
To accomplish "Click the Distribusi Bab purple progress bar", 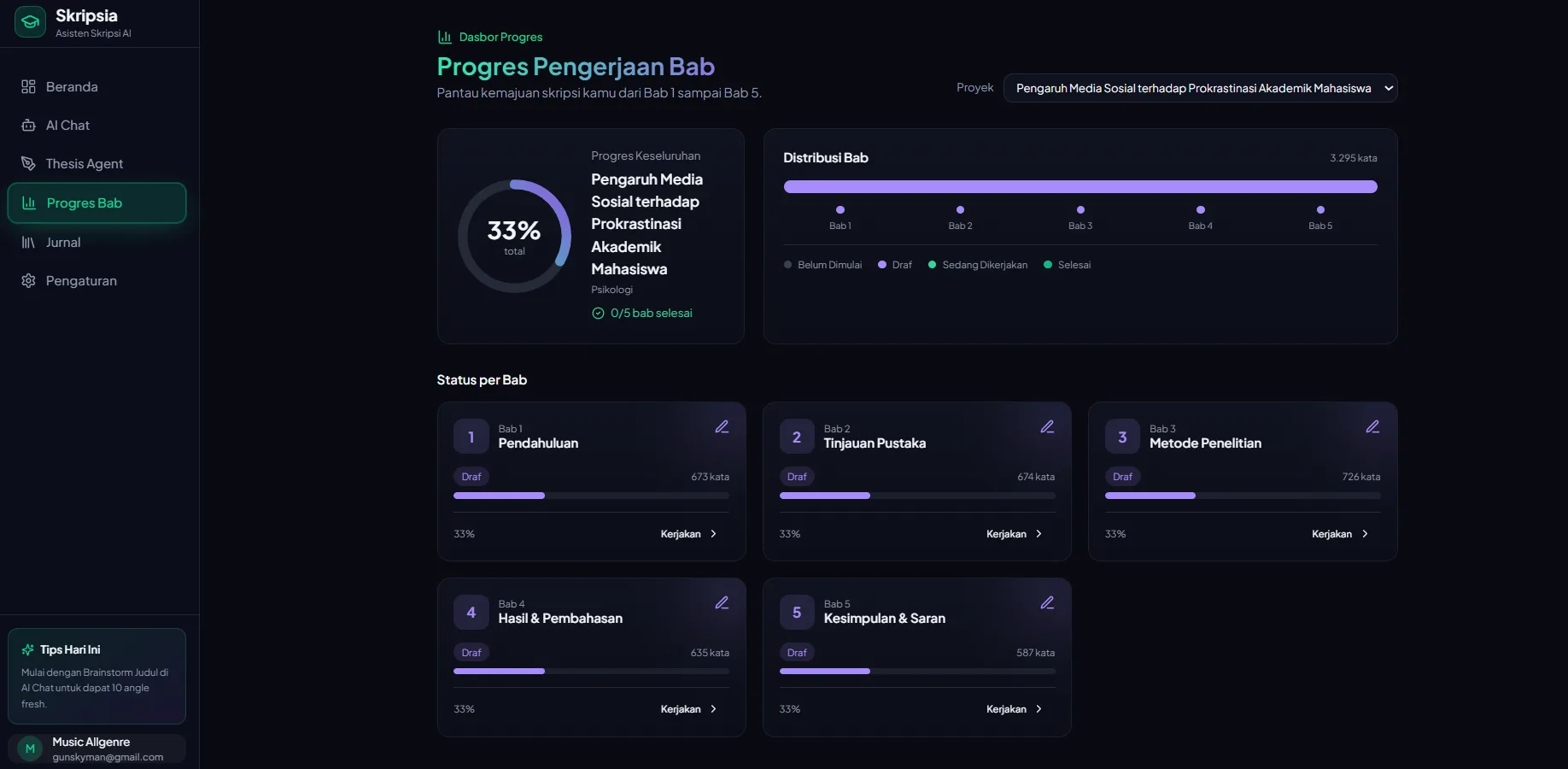I will click(1080, 186).
